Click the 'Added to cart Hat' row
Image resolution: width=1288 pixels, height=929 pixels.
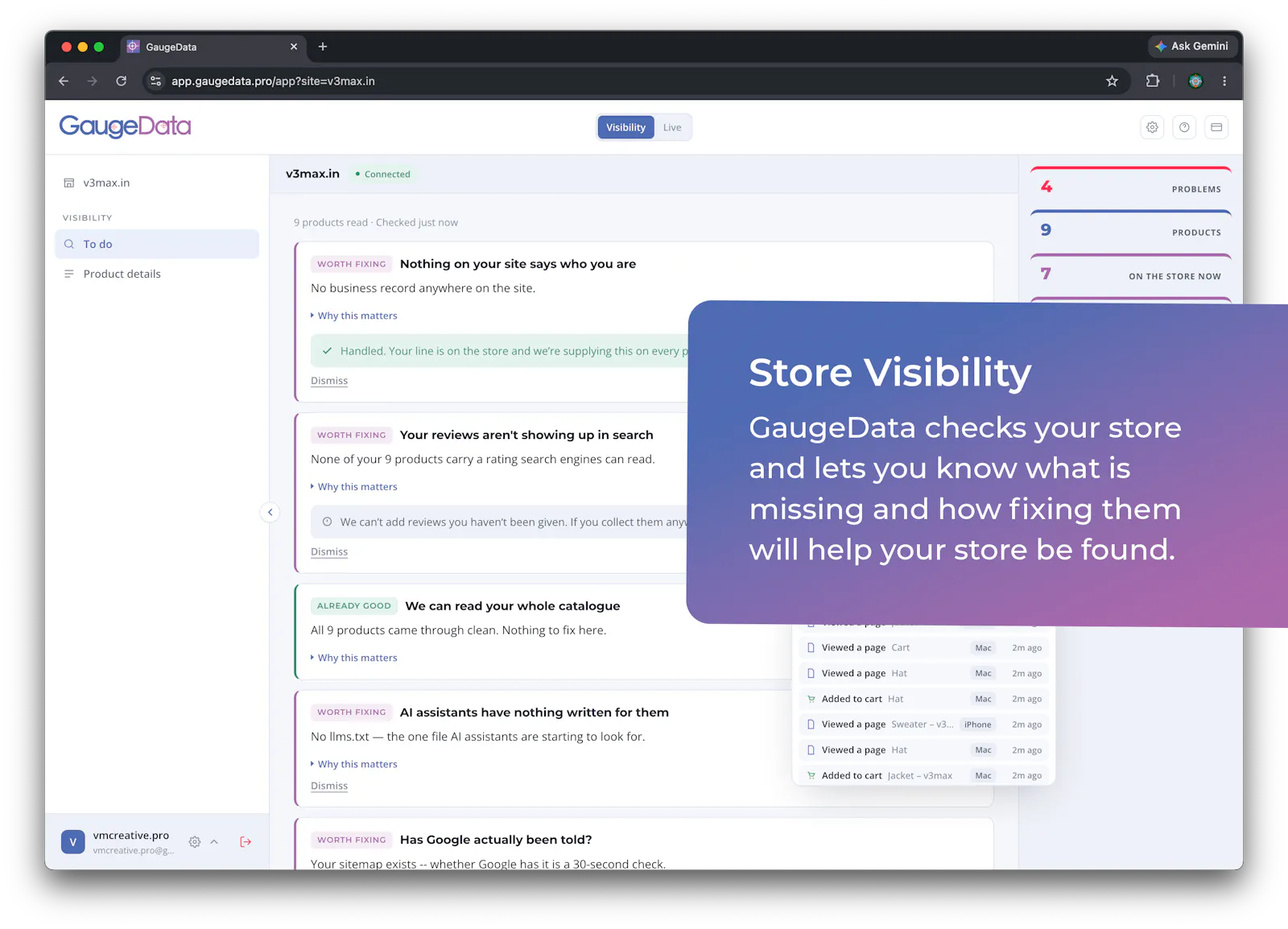pos(923,699)
